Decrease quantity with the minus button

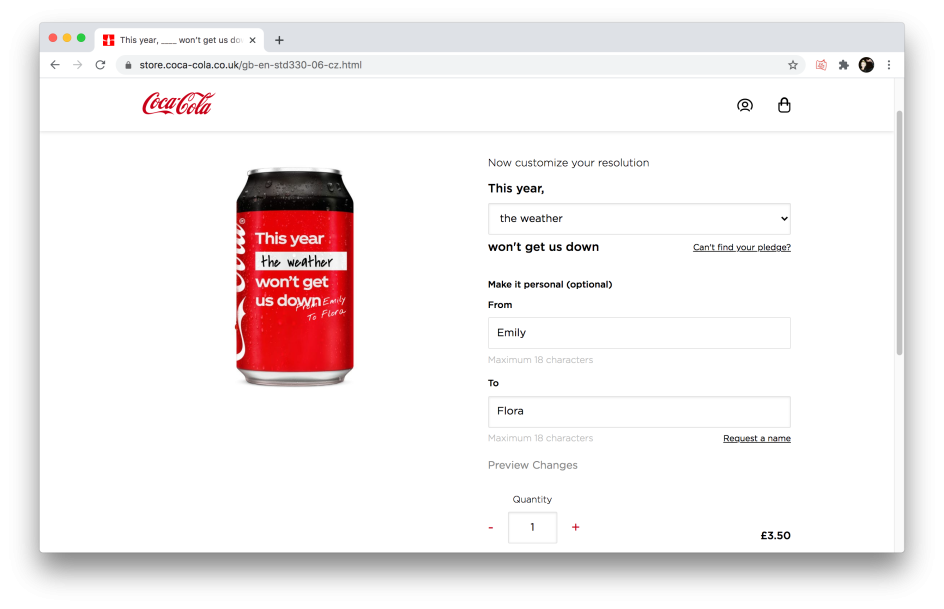tap(491, 527)
